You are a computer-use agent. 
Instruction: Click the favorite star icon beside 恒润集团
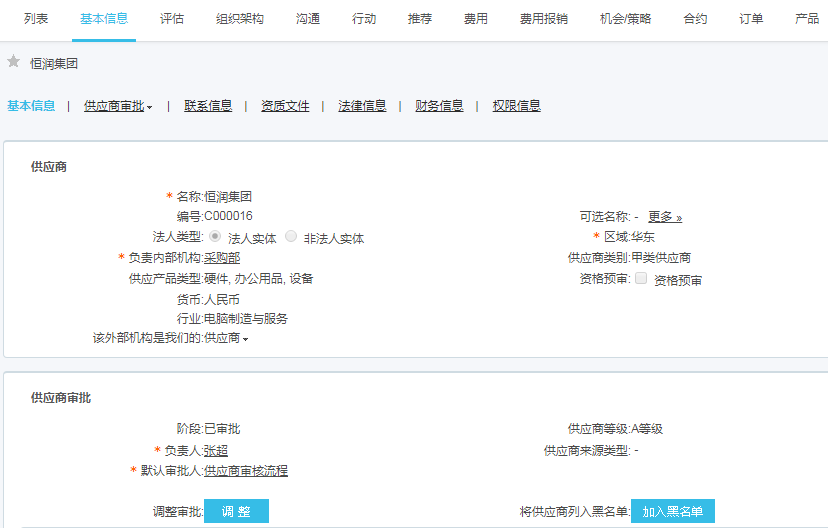coord(14,62)
